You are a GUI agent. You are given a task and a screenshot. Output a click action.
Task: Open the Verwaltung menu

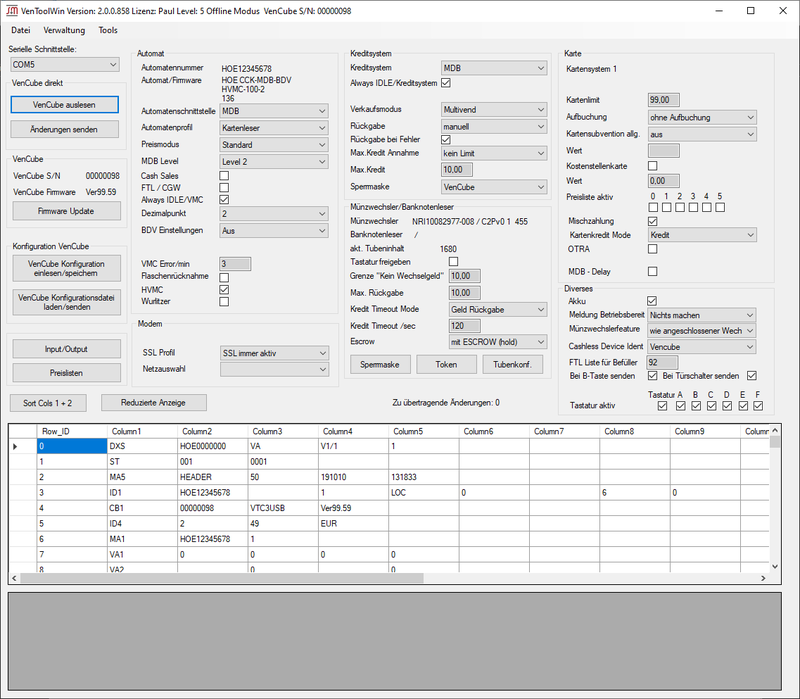pyautogui.click(x=65, y=31)
